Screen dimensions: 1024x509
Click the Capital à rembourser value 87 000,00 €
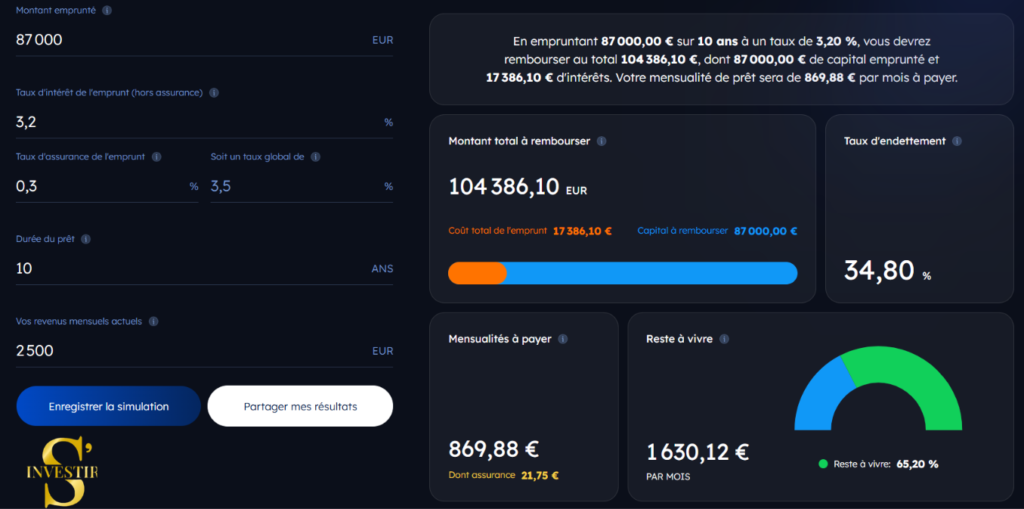(x=765, y=231)
